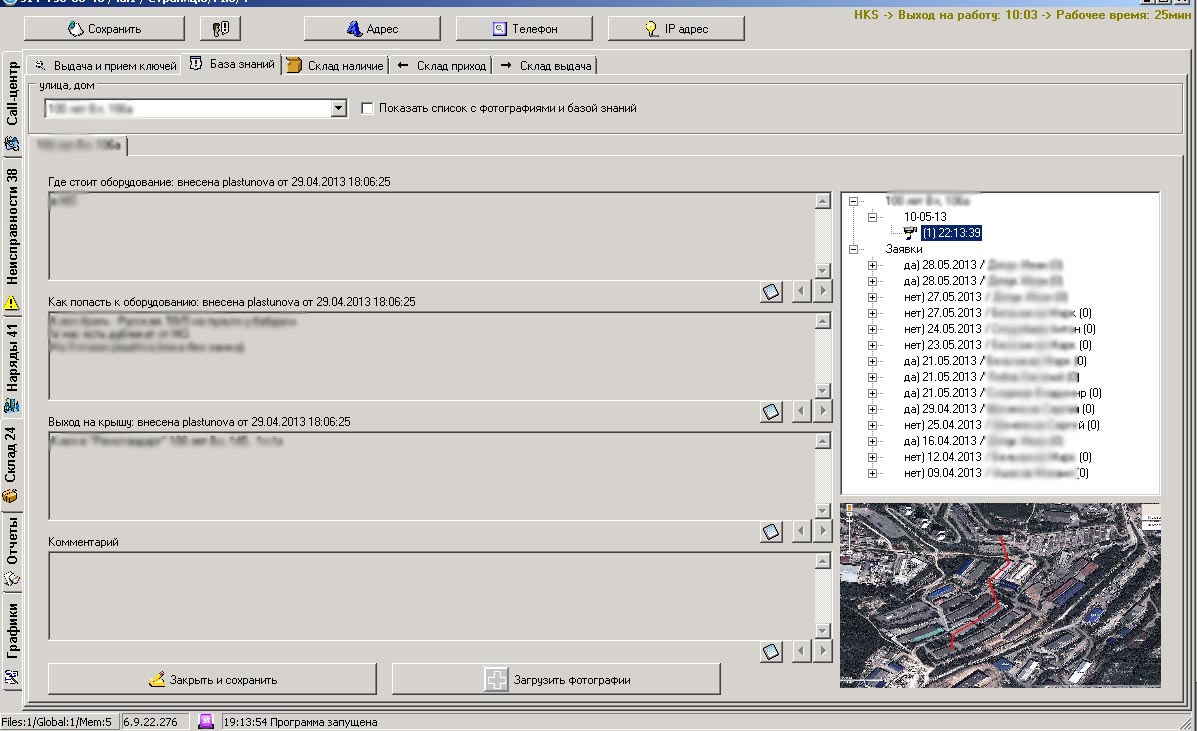The image size is (1197, 731).
Task: Click next arrow under Как попасть к оборудованию
Action: (822, 411)
